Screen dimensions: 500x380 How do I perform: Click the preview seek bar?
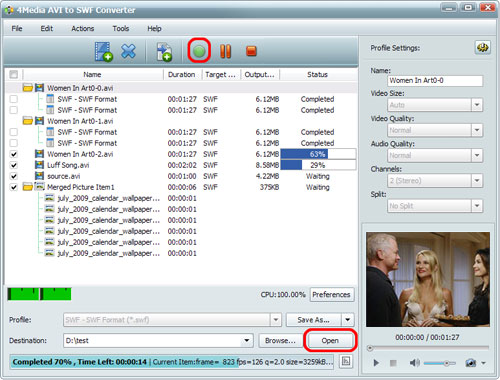[428, 348]
